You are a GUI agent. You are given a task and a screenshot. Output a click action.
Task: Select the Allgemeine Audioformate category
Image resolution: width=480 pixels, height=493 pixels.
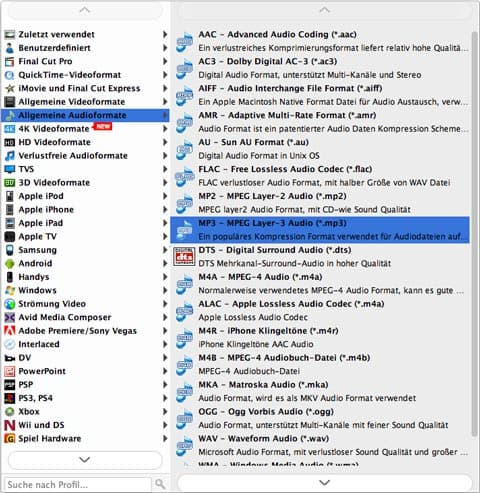coord(85,115)
